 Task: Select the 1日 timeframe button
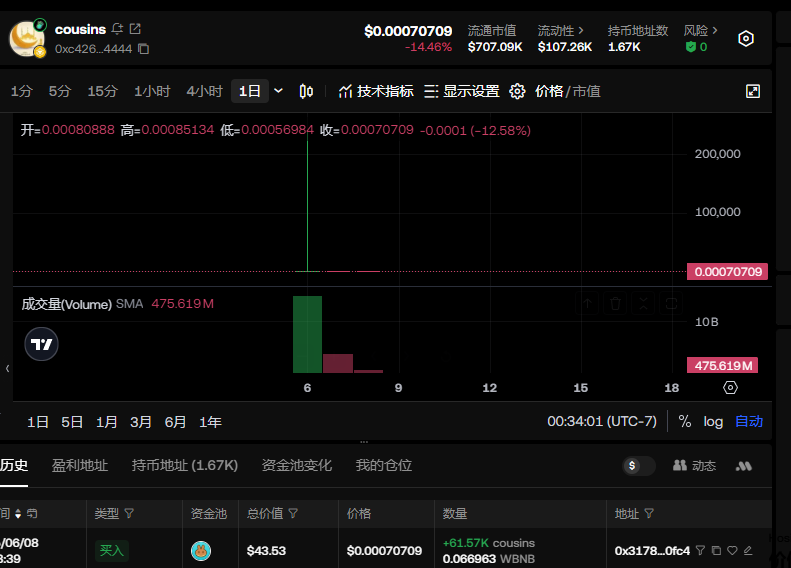point(250,91)
